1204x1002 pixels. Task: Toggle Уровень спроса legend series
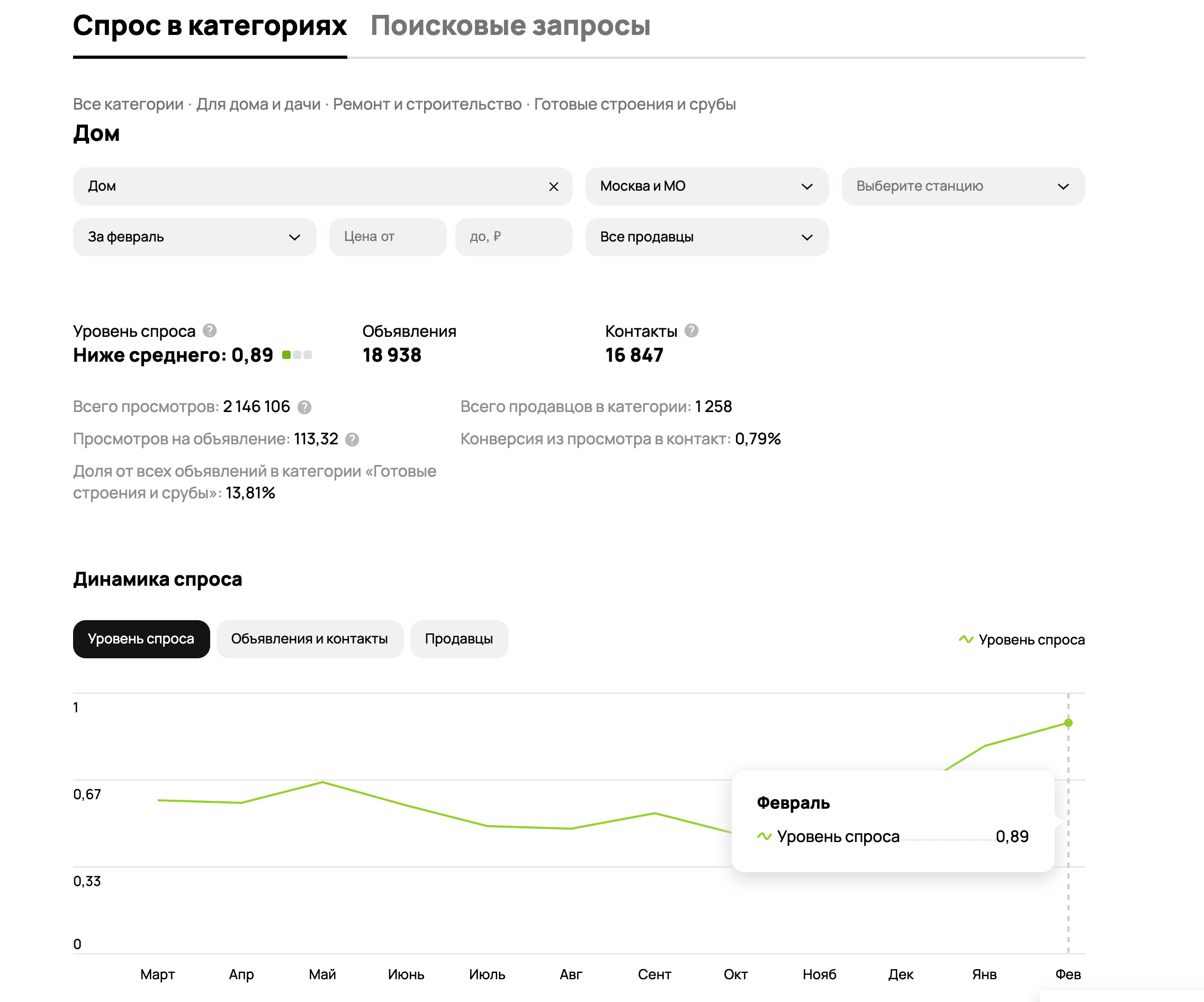point(1022,640)
